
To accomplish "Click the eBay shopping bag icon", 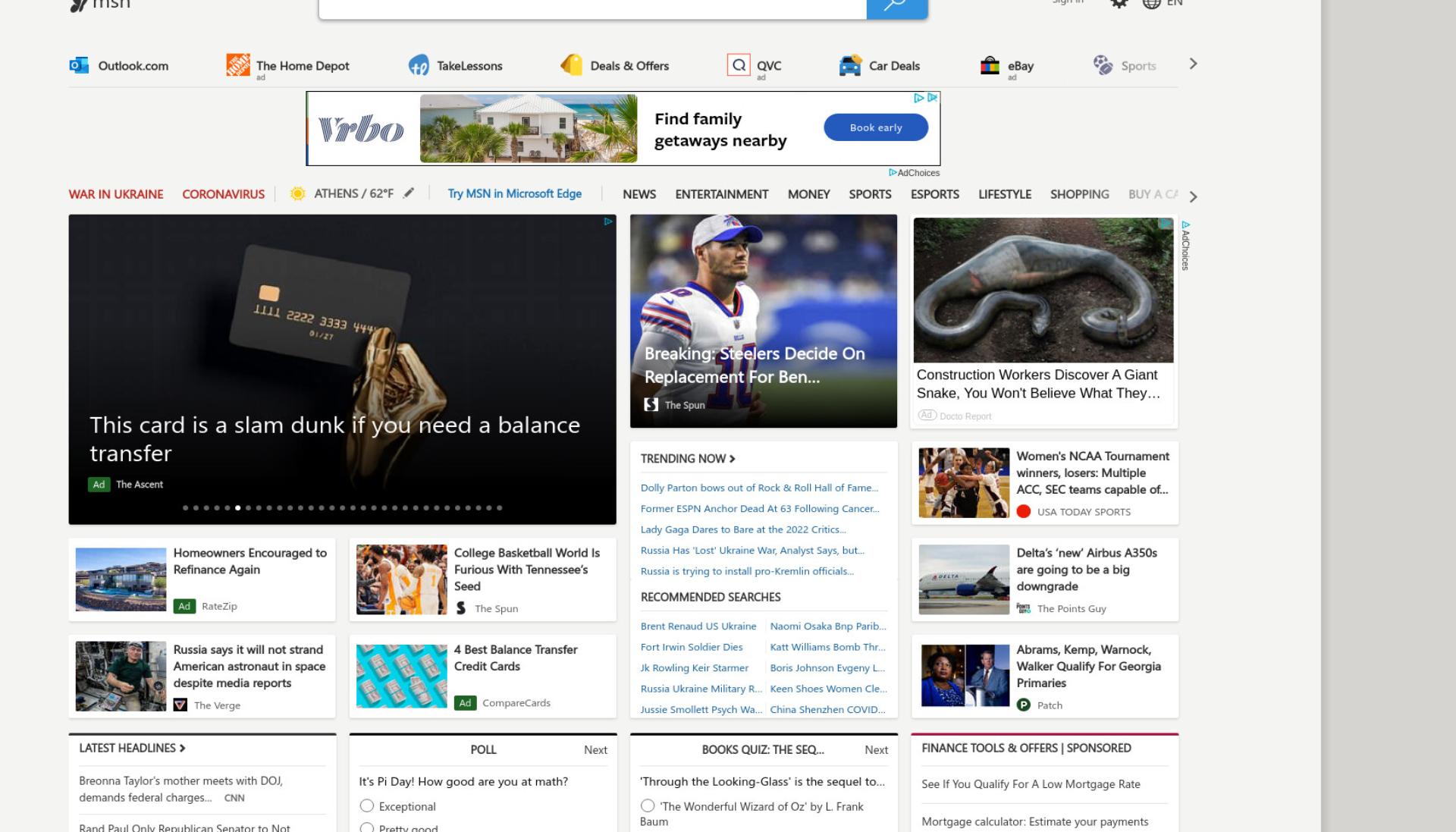I will [x=990, y=65].
